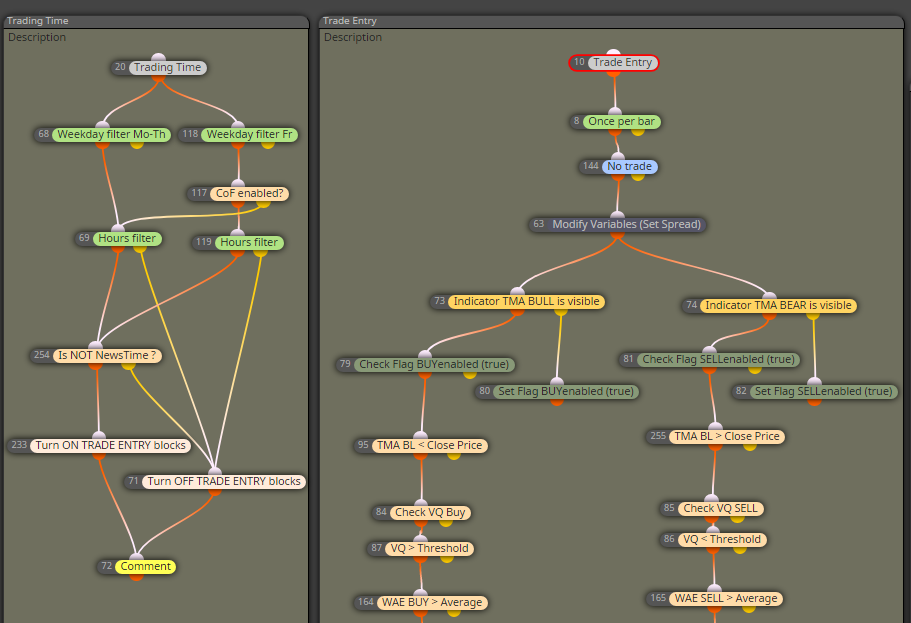Click yellow output connector of Weekday filter Mo-Th
The height and width of the screenshot is (623, 911).
[x=137, y=145]
